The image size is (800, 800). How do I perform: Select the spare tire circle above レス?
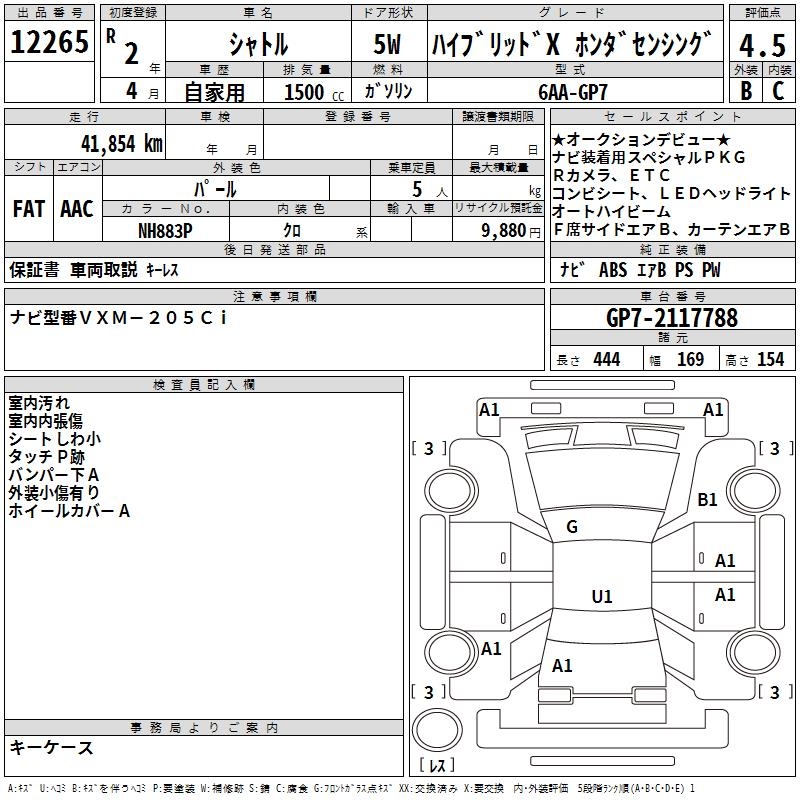click(437, 730)
